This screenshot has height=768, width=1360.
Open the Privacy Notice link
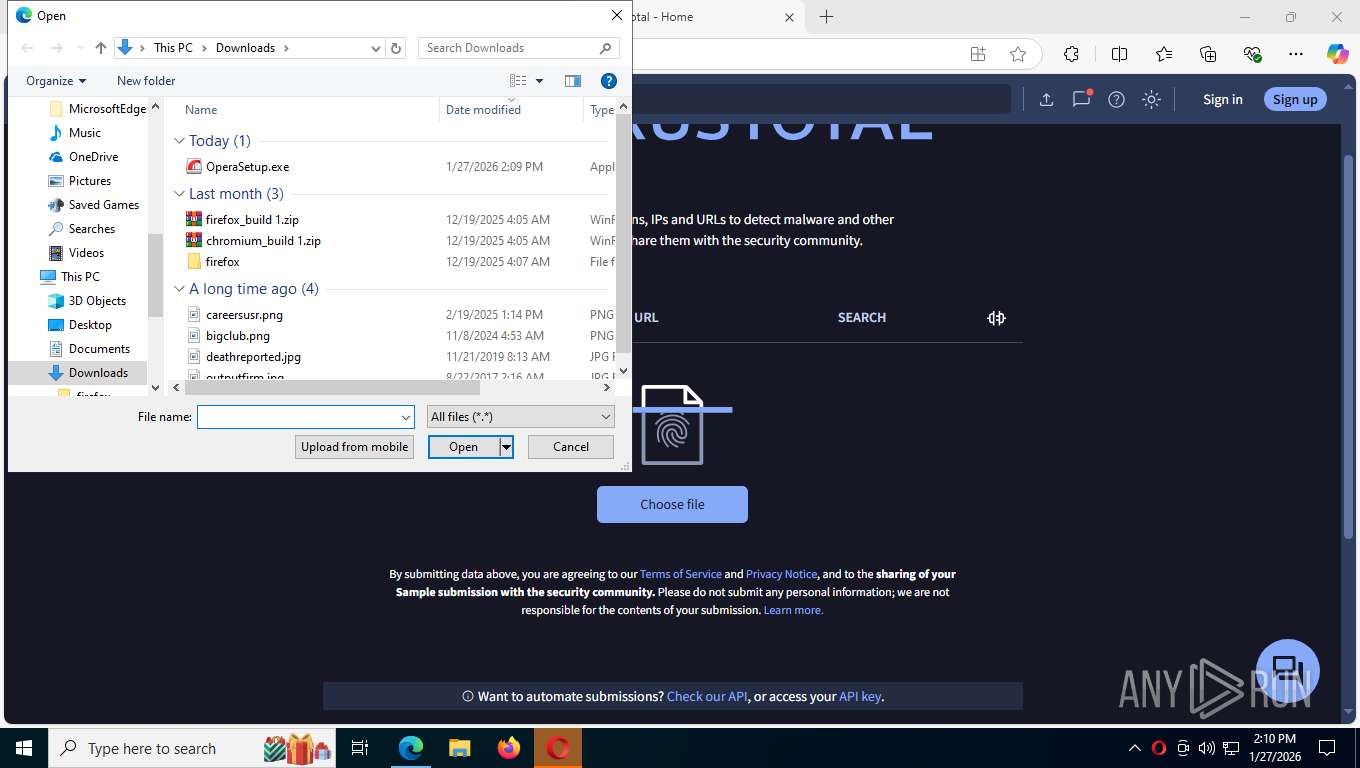click(x=781, y=574)
